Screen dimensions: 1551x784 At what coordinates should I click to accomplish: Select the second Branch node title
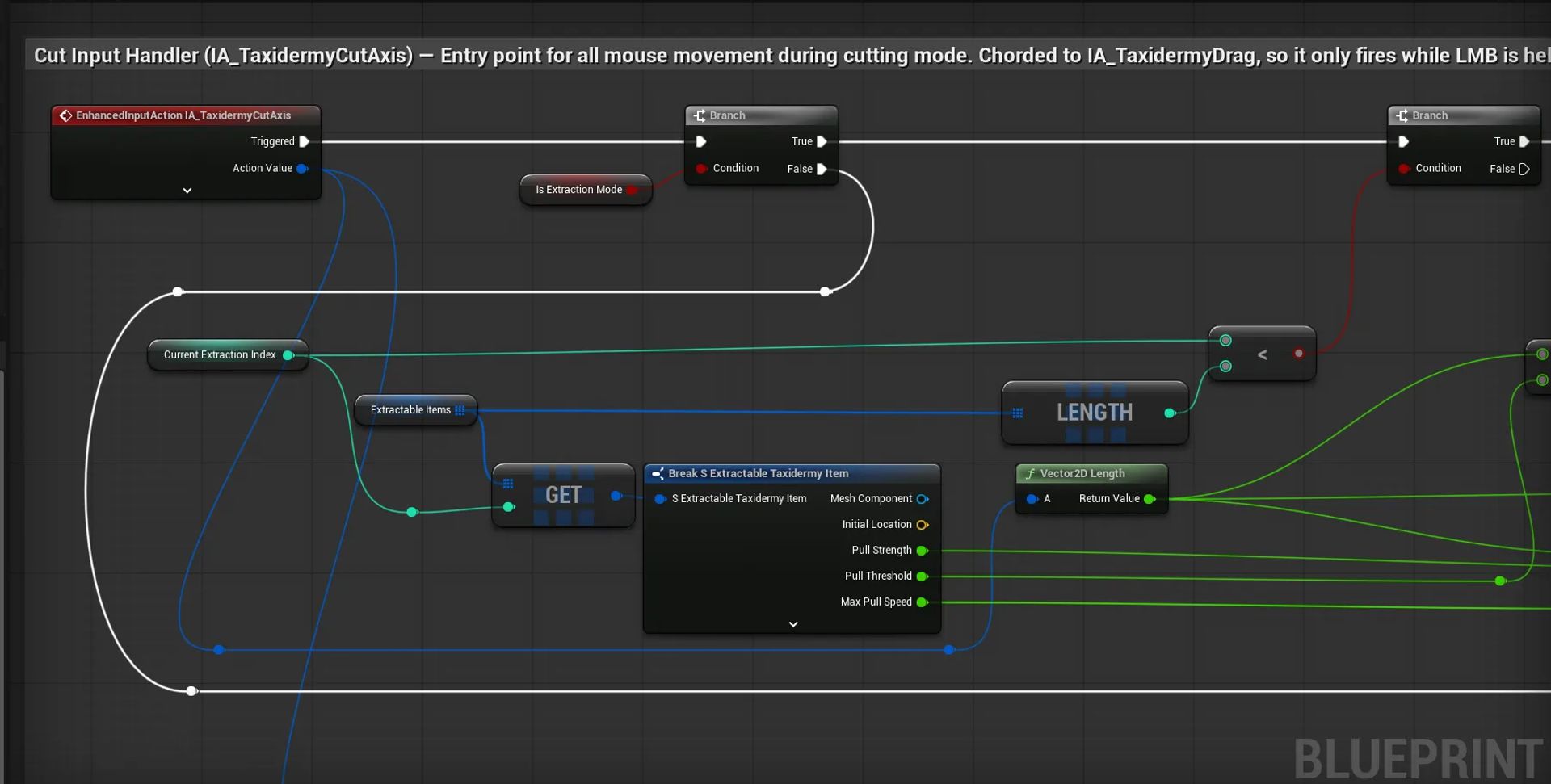1464,115
